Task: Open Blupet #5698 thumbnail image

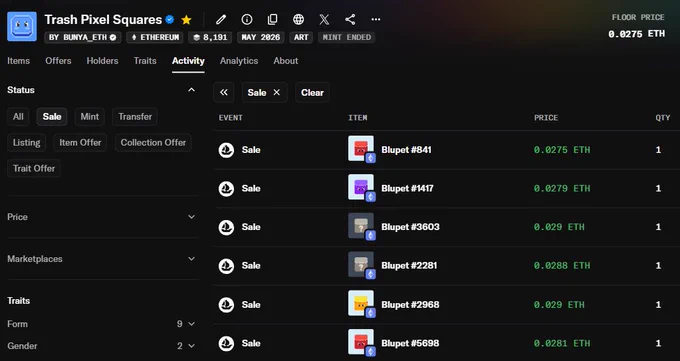Action: pyautogui.click(x=361, y=342)
